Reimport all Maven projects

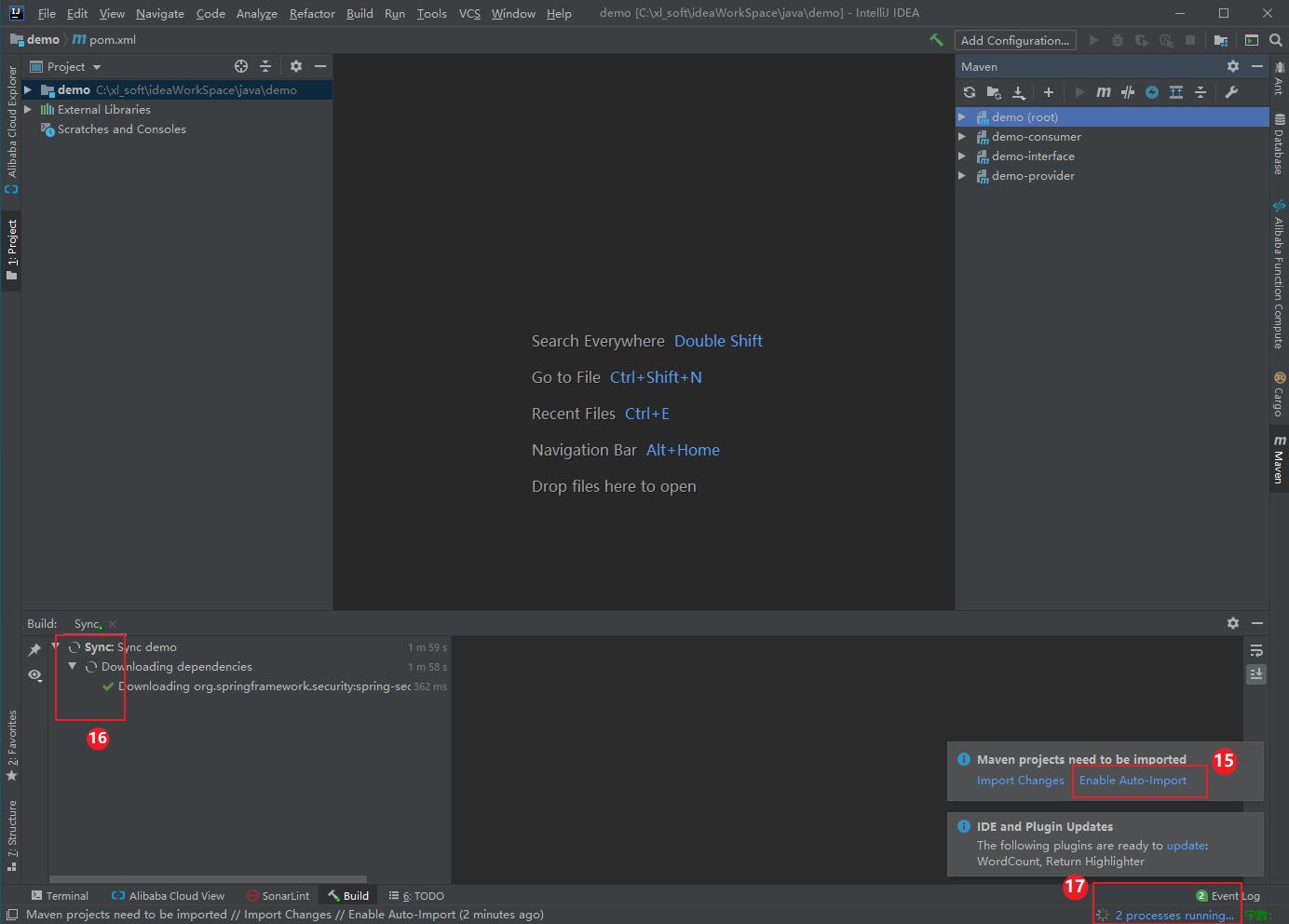coord(970,92)
